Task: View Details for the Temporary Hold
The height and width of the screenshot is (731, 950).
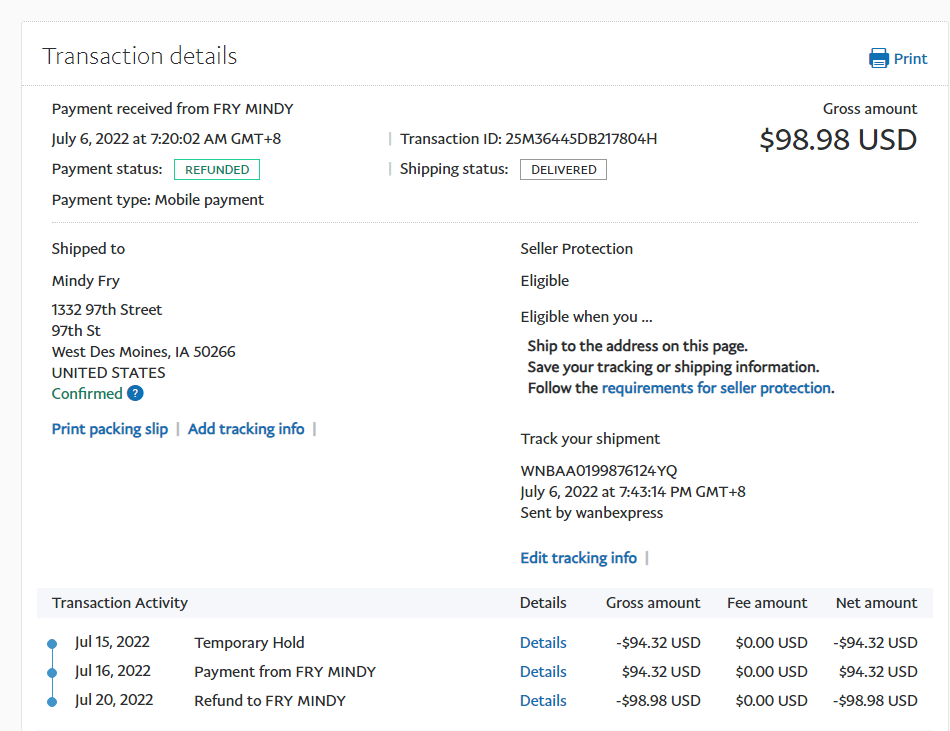Action: [543, 643]
